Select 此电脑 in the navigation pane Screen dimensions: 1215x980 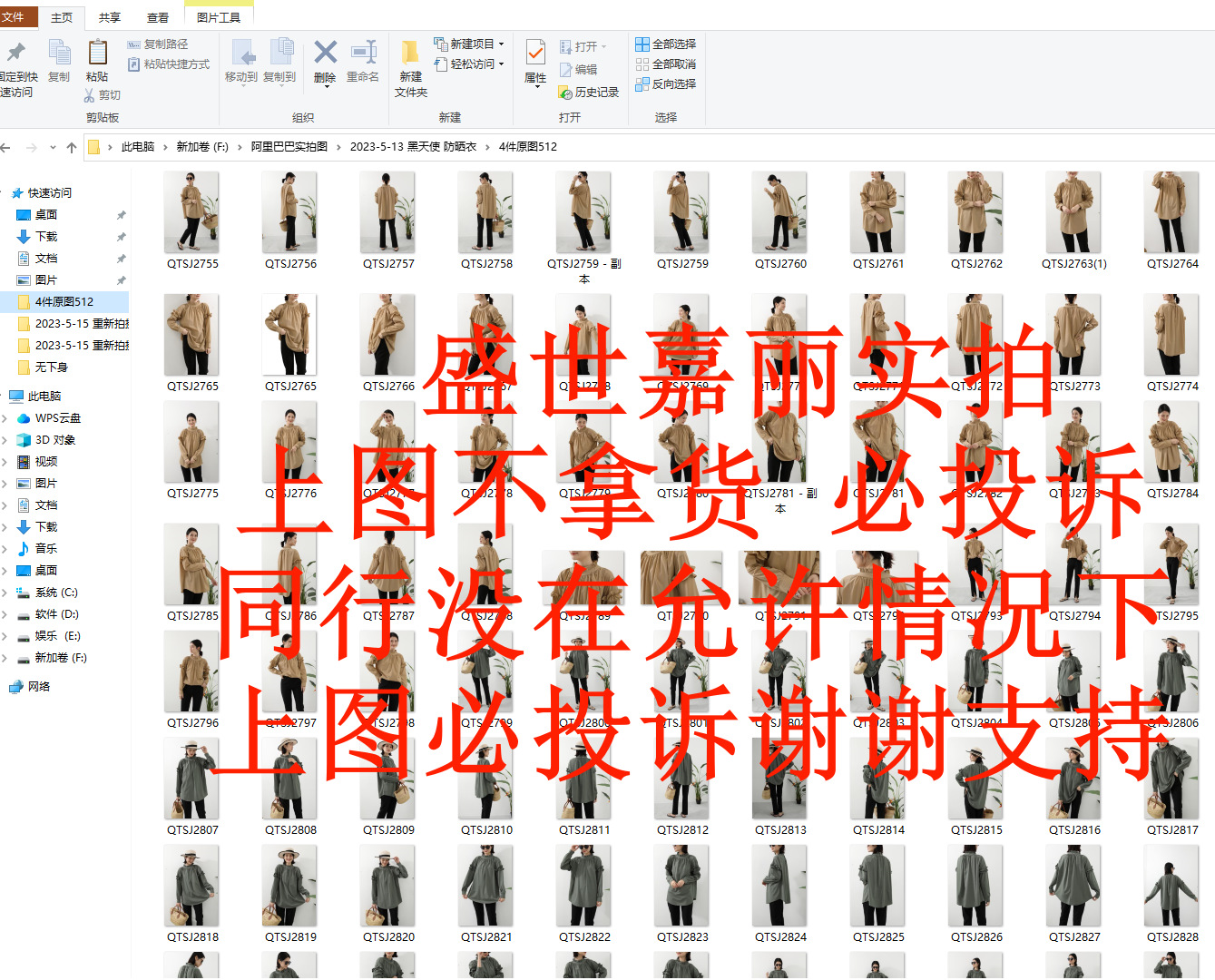[x=44, y=397]
